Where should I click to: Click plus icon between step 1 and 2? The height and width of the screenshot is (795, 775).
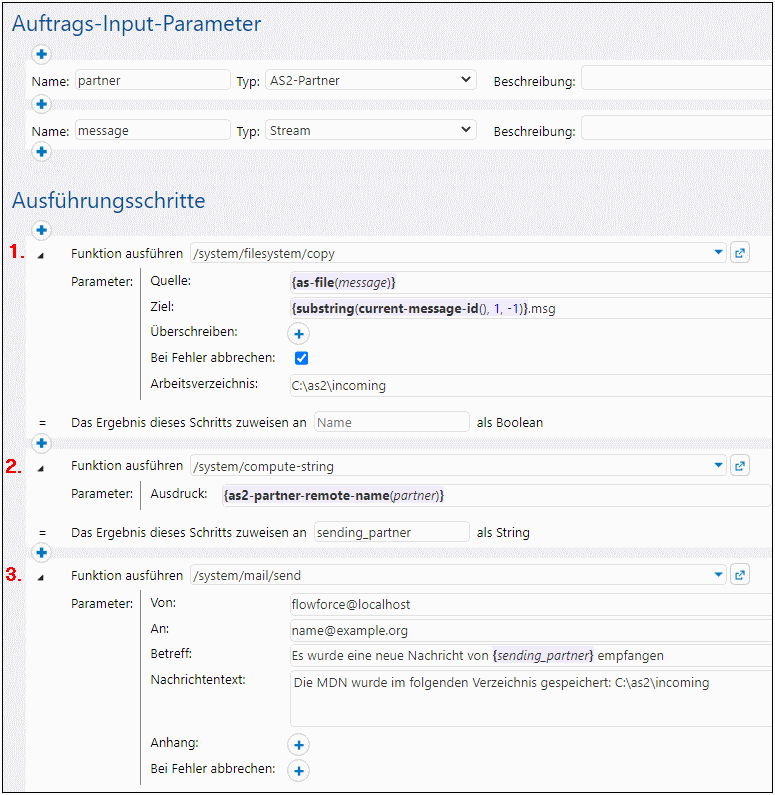[x=41, y=443]
